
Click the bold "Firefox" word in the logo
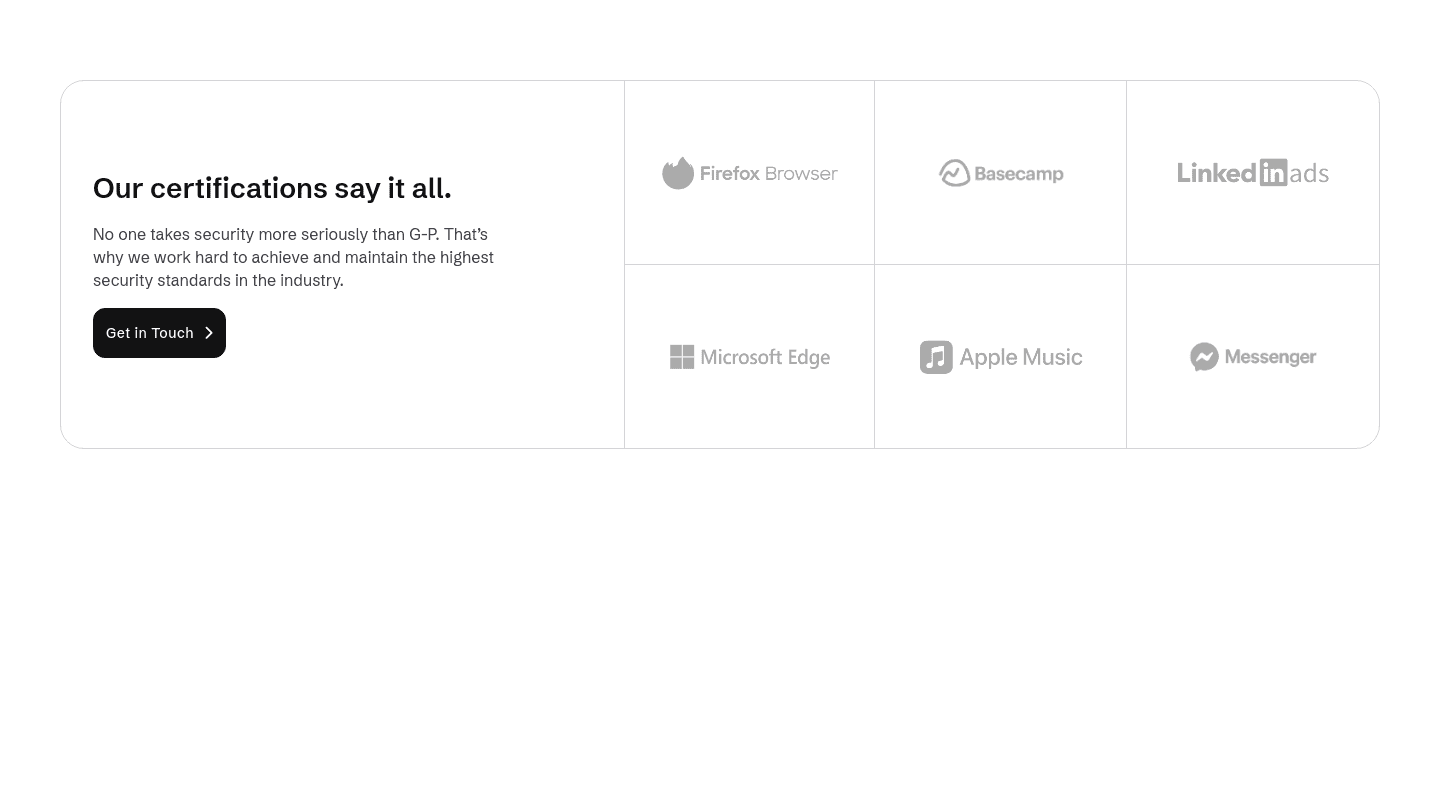pos(729,173)
